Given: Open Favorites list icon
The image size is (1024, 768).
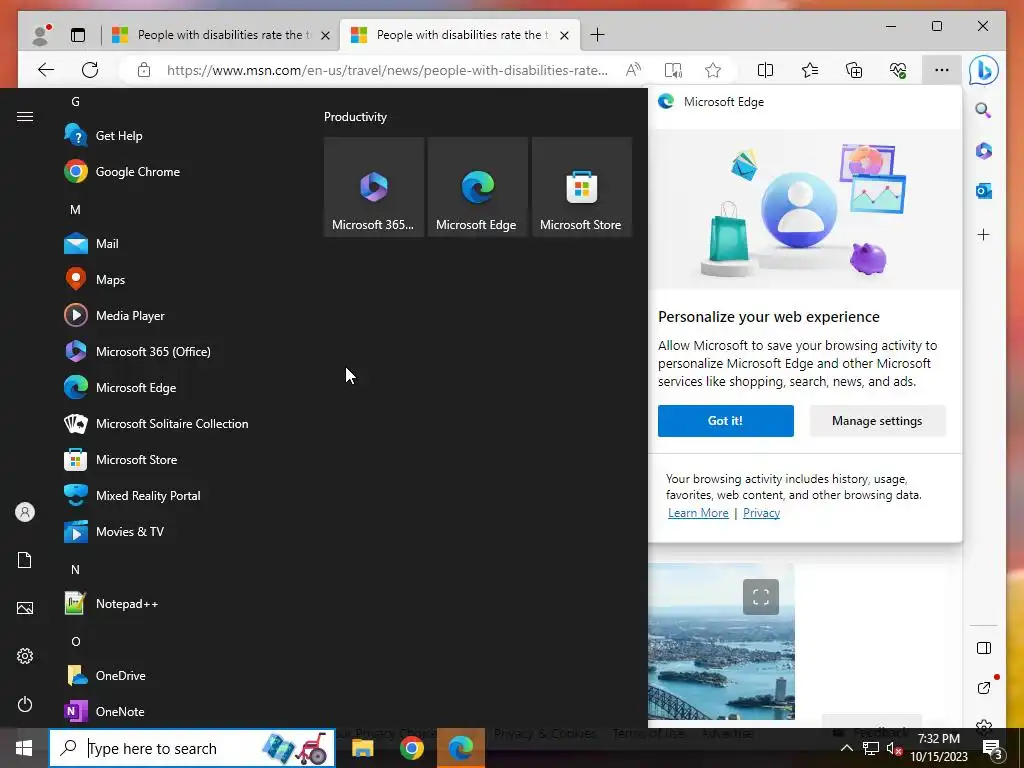Looking at the screenshot, I should click(x=810, y=70).
